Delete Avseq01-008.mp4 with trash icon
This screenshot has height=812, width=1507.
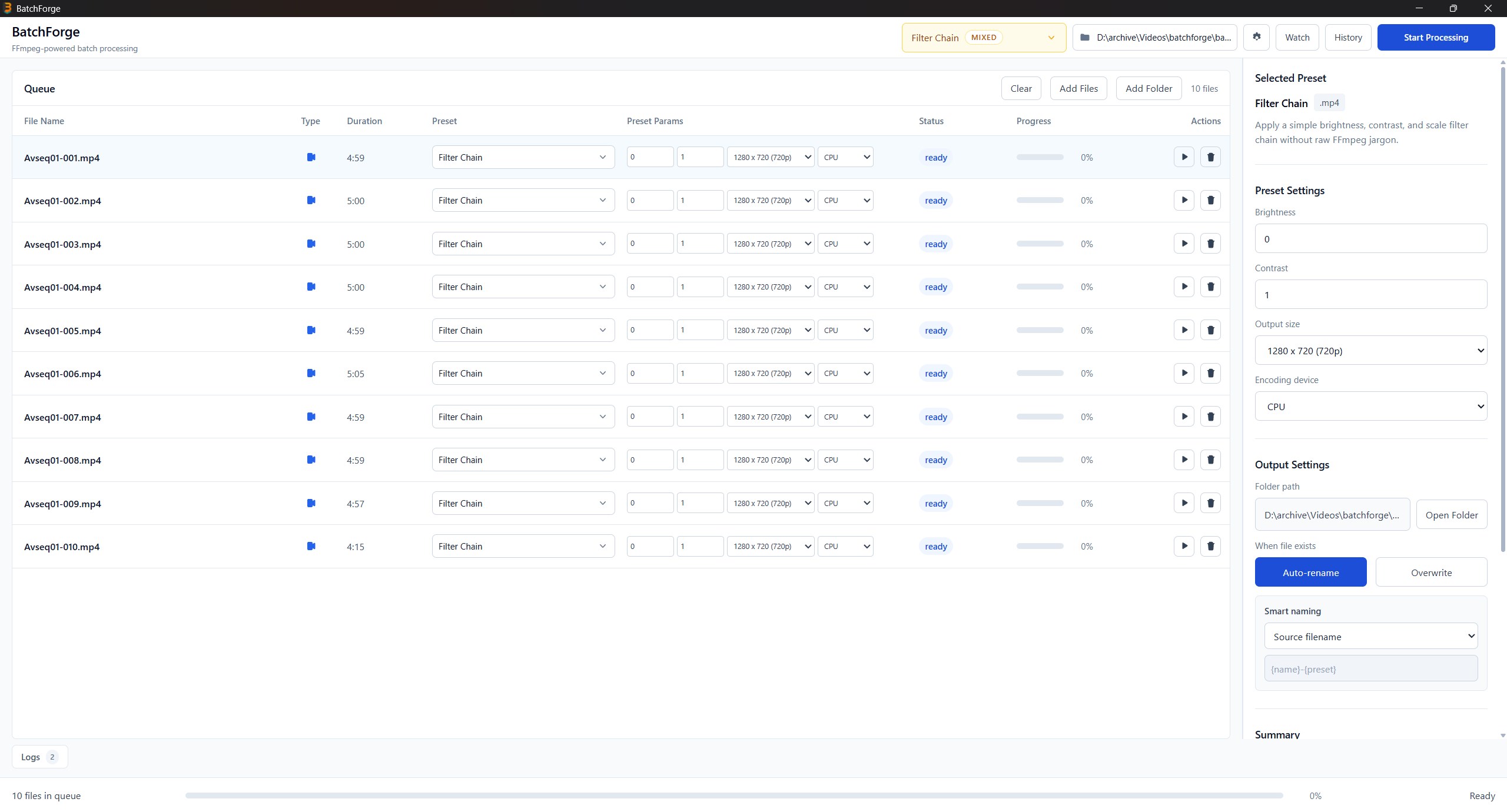click(x=1210, y=460)
